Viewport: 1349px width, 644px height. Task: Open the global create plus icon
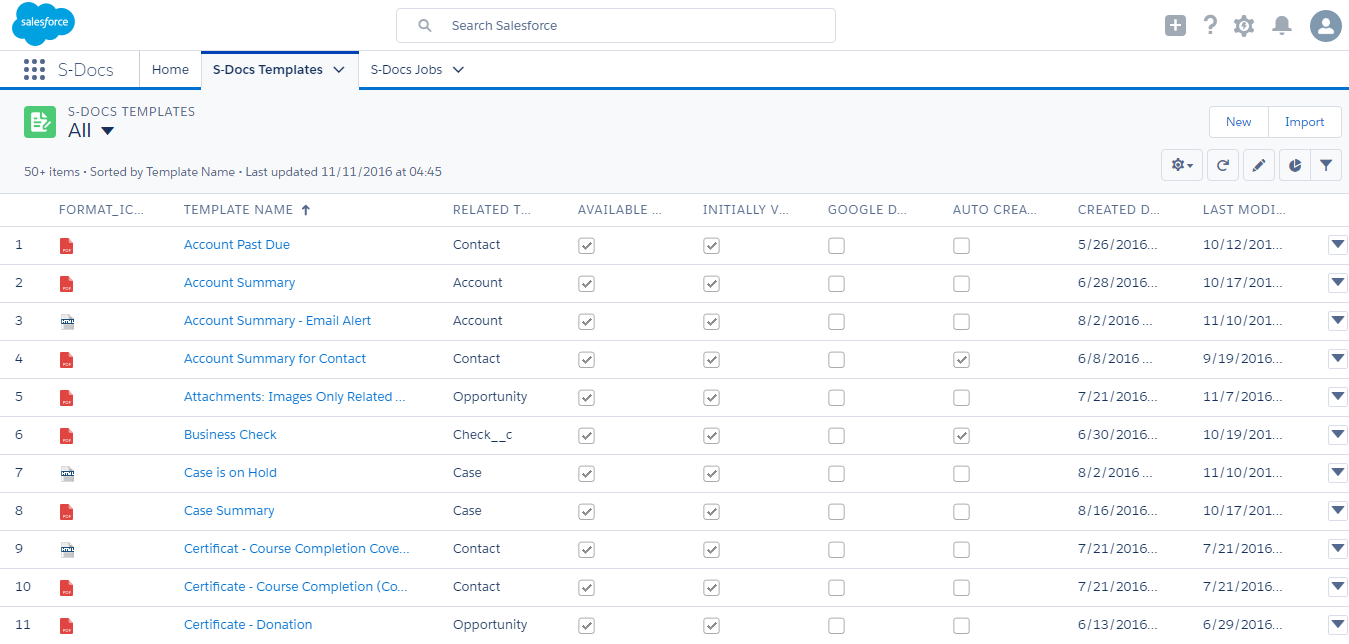click(x=1175, y=26)
